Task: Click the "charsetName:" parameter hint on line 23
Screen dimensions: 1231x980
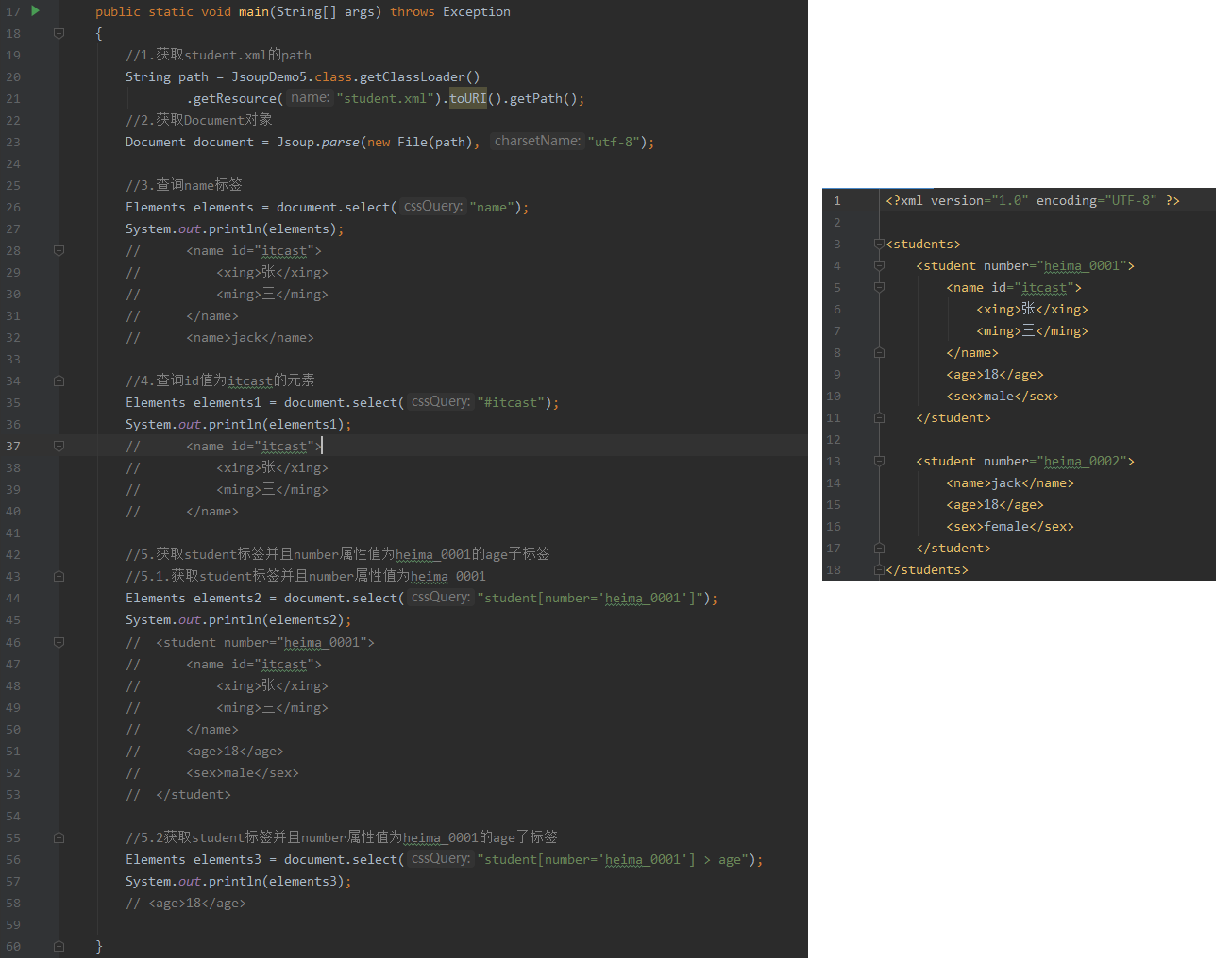Action: tap(538, 142)
